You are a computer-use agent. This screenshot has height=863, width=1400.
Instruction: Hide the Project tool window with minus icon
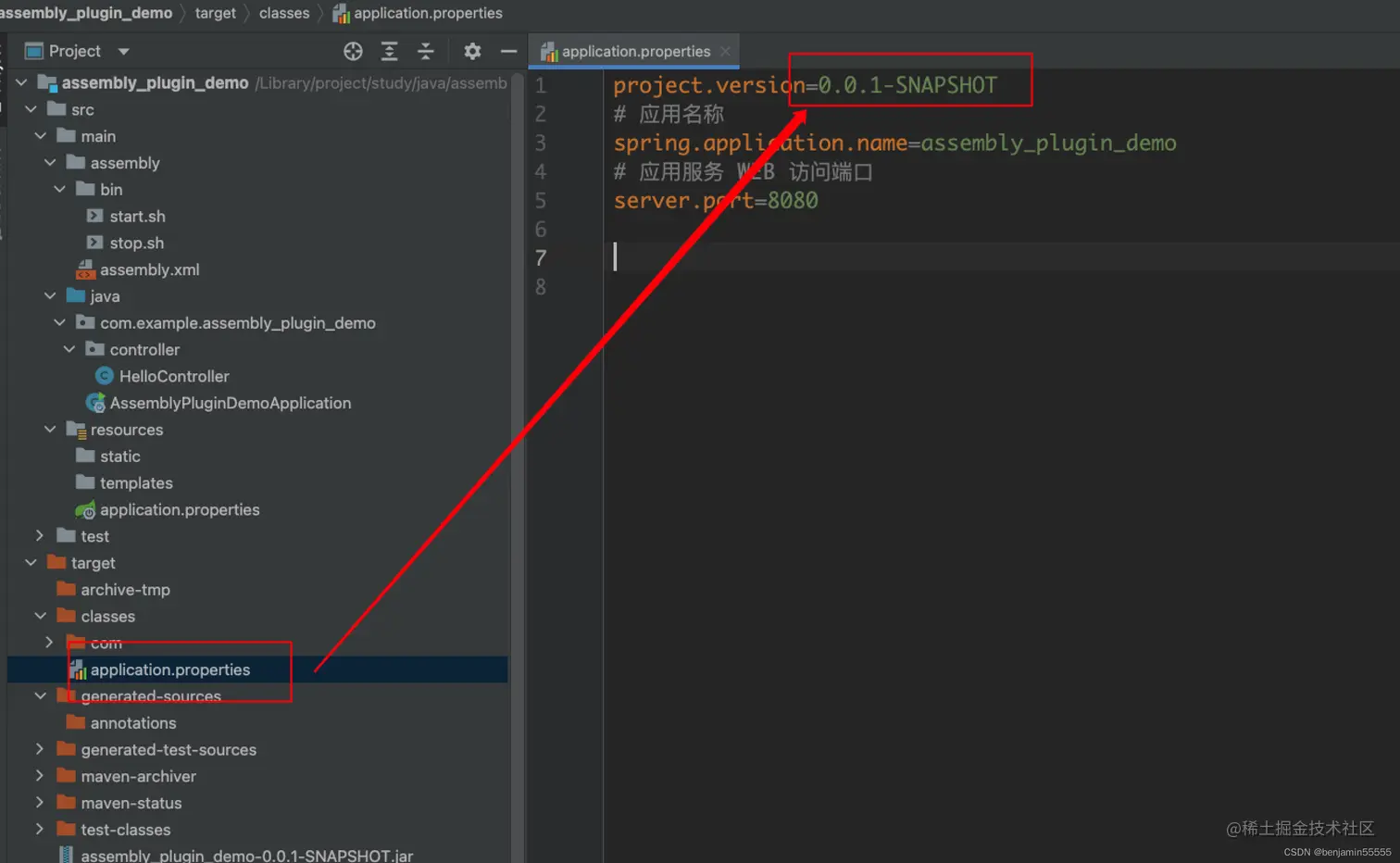click(x=508, y=51)
